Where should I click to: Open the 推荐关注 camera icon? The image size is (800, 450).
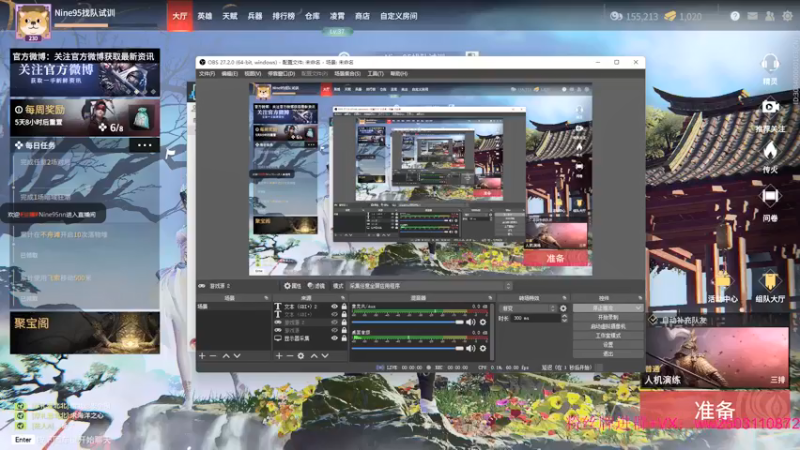(770, 107)
